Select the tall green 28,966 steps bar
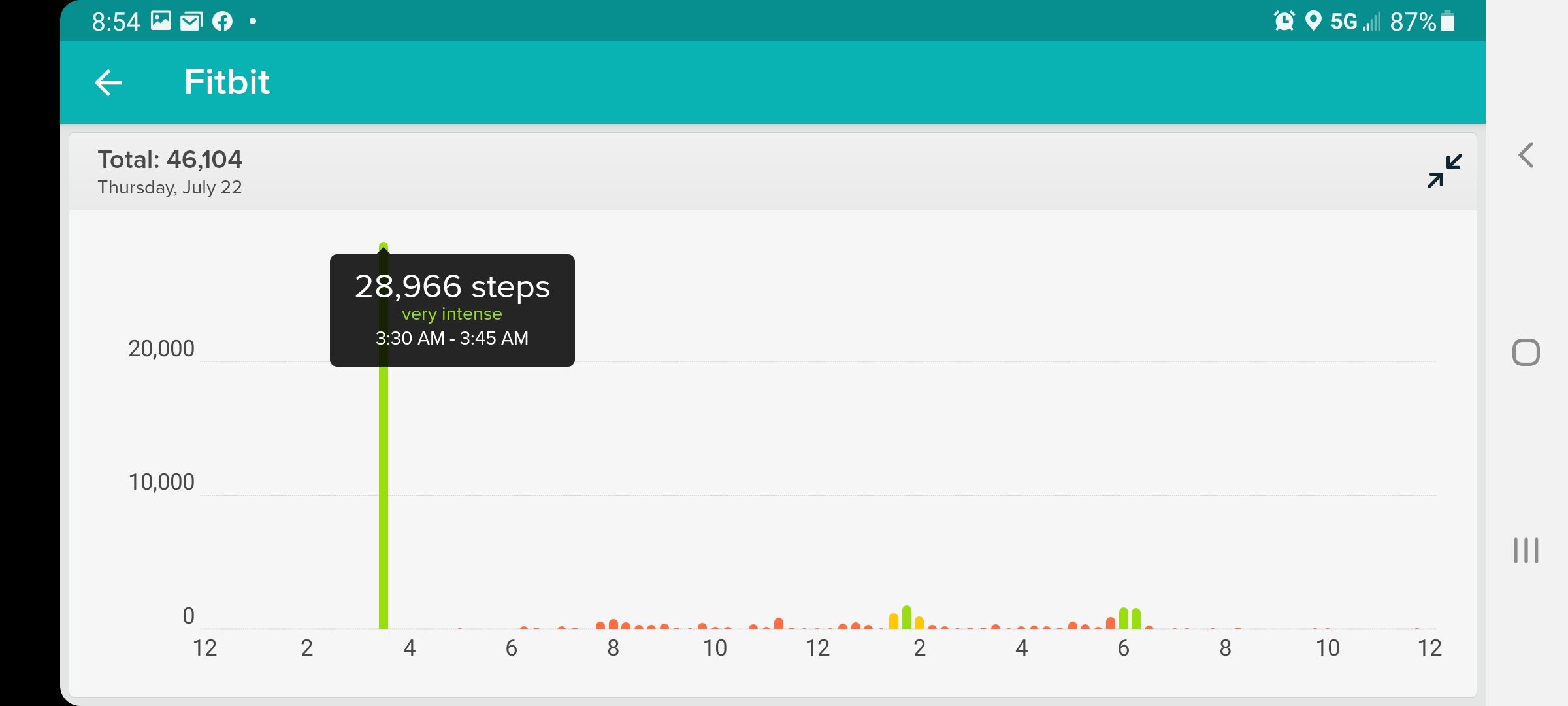 383,490
